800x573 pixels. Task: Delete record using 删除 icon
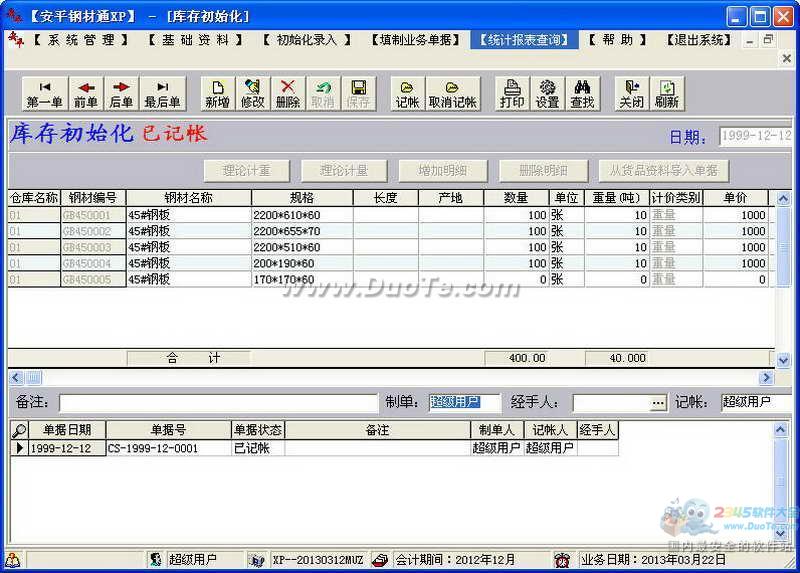[x=288, y=94]
